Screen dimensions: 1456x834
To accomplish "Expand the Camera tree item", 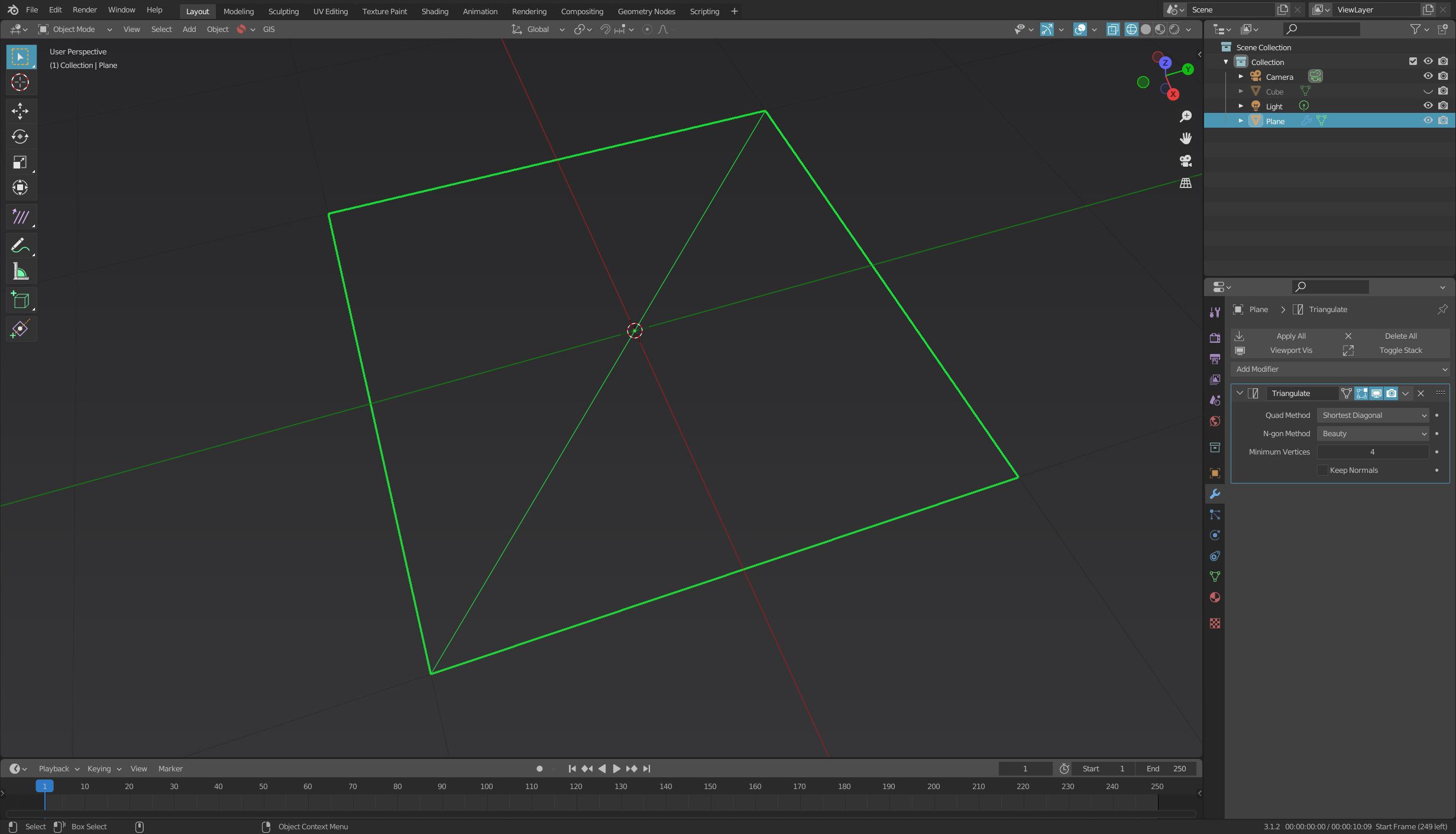I will [x=1241, y=76].
